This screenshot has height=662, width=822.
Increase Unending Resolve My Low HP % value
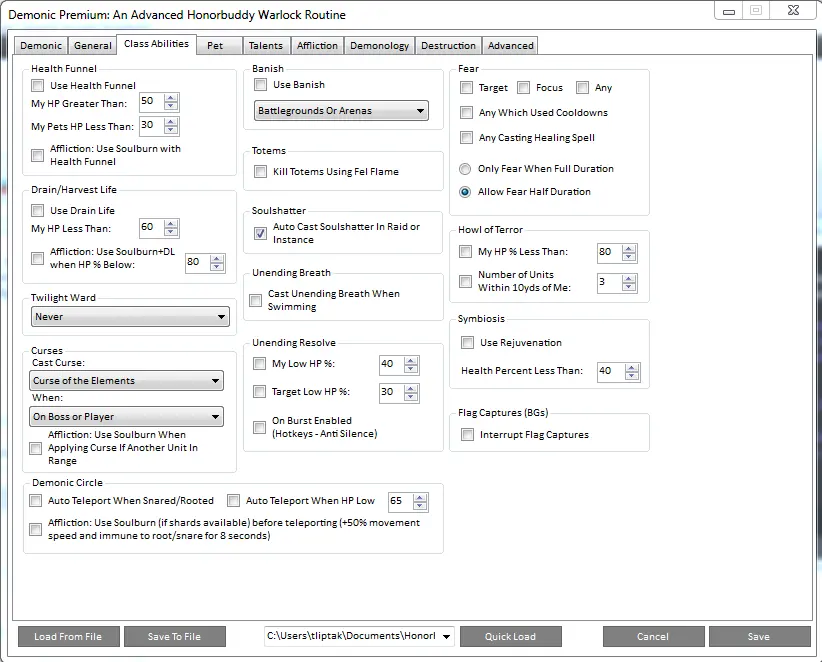[411, 361]
